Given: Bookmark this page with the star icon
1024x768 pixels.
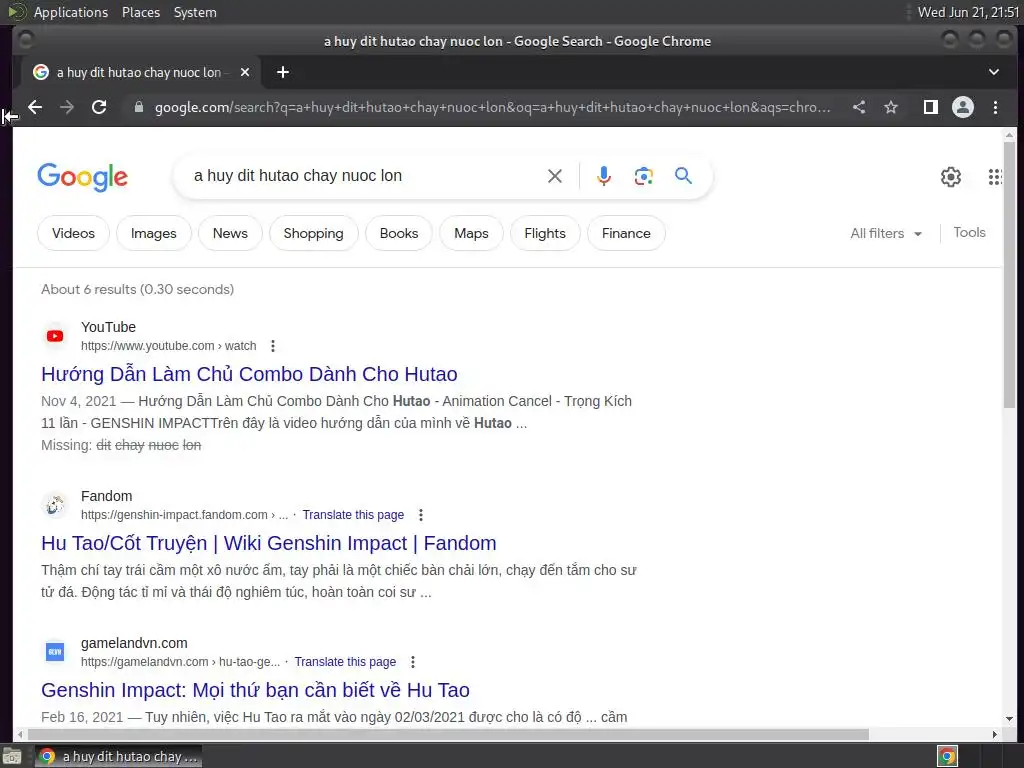Looking at the screenshot, I should (x=891, y=107).
